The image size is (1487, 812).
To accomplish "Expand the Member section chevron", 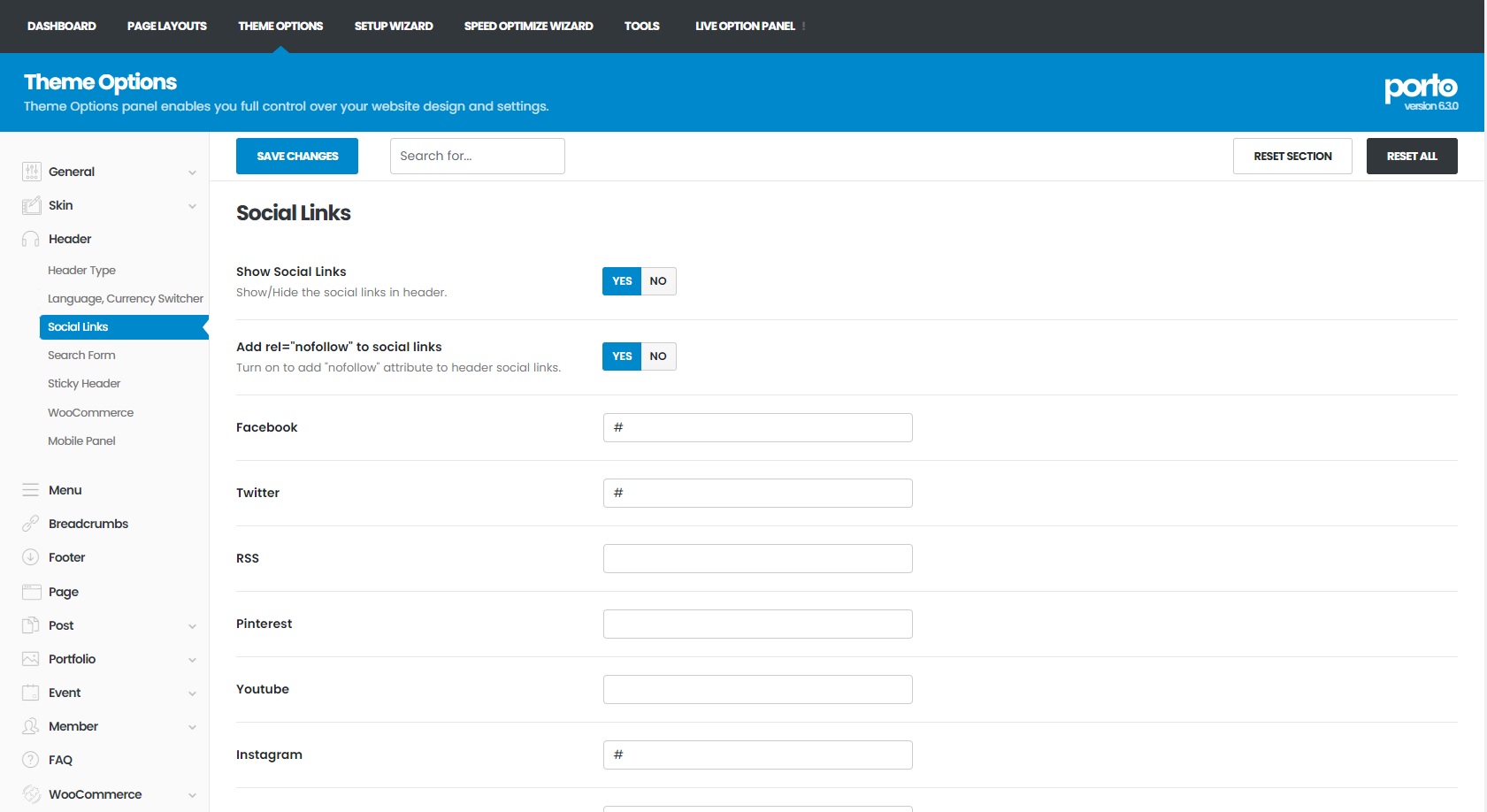I will (x=192, y=727).
